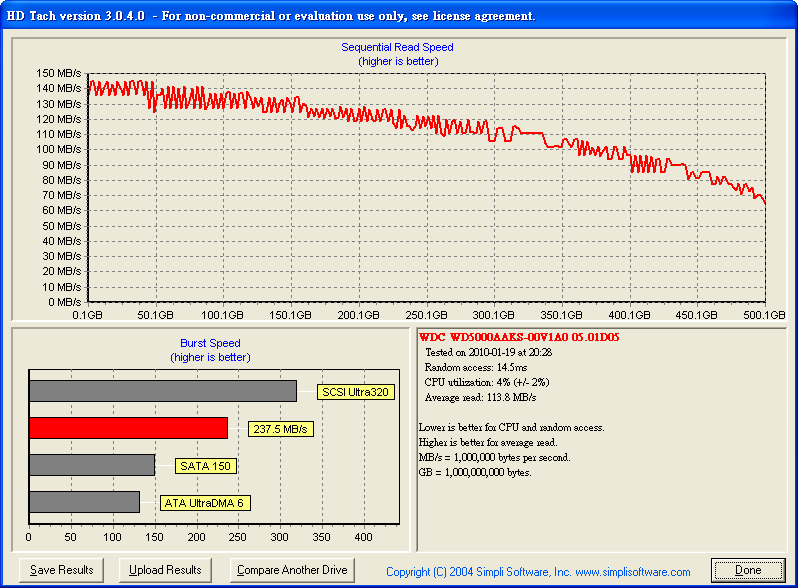Screen dimensions: 798x588
Task: Click the CPU utilization result line
Action: pos(489,381)
